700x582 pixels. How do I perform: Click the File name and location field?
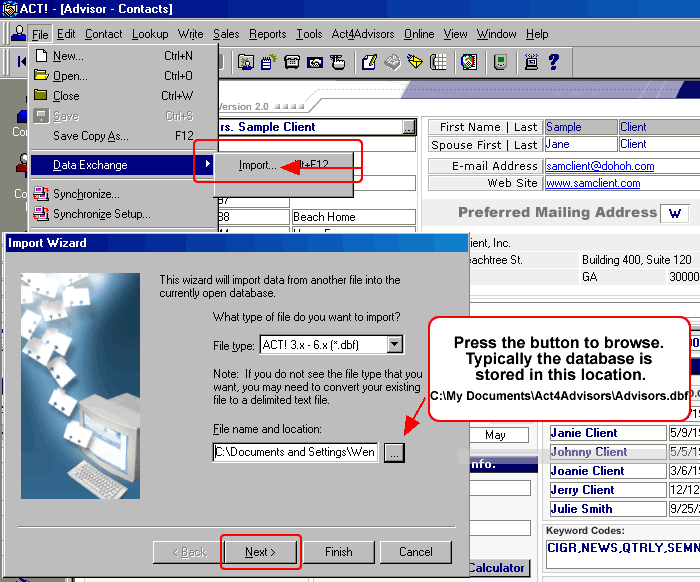pos(295,452)
